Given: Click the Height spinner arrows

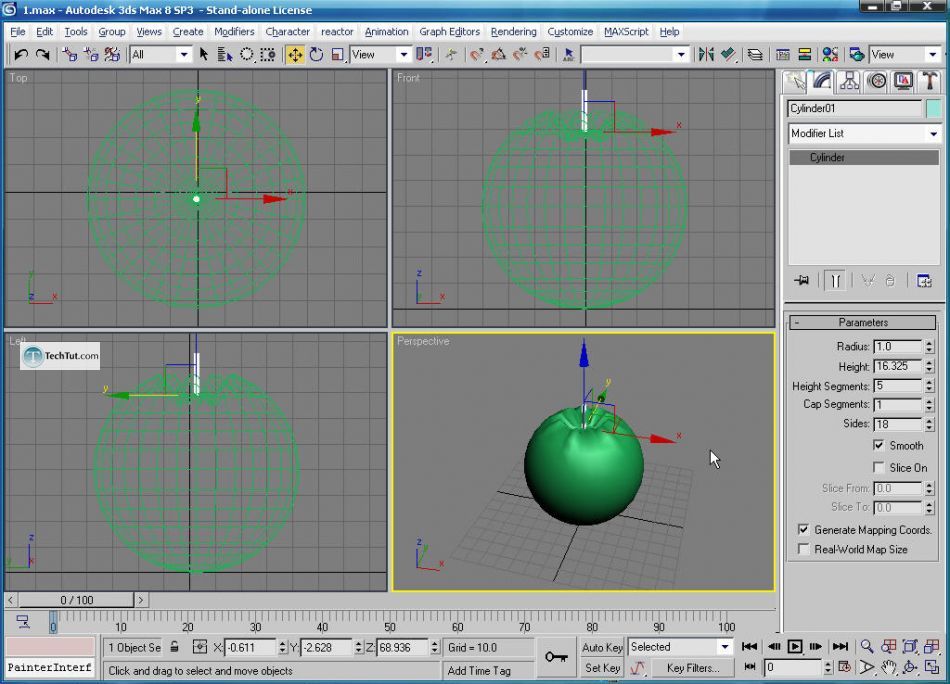Looking at the screenshot, I should click(x=929, y=367).
